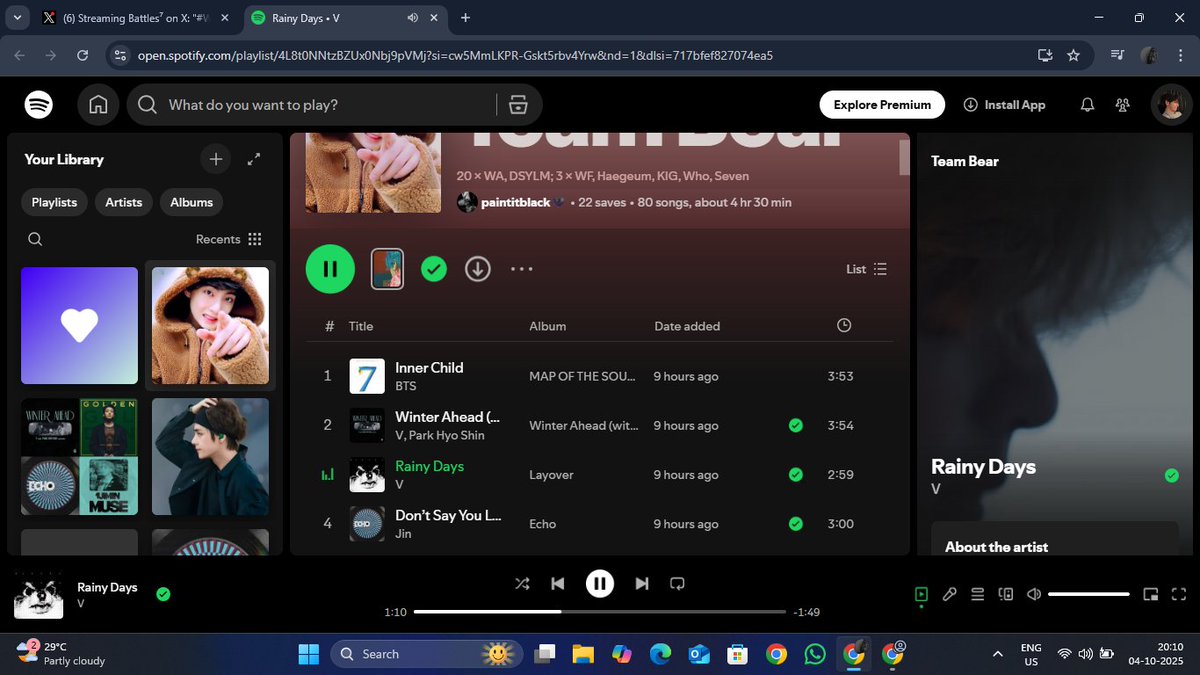The width and height of the screenshot is (1200, 675).
Task: Toggle saved checkmark on Rainy Days row
Action: [x=795, y=474]
